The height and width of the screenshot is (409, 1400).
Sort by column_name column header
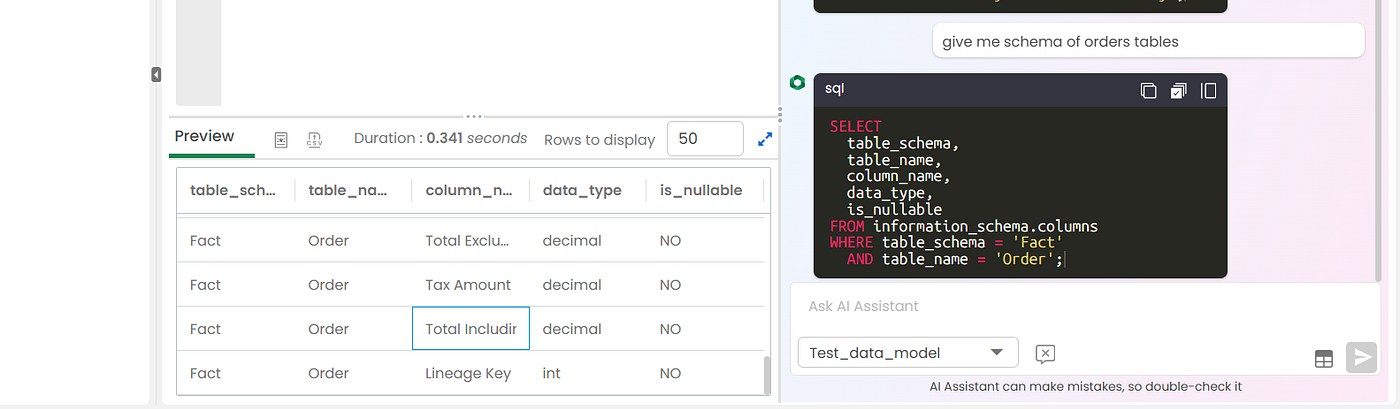[470, 190]
